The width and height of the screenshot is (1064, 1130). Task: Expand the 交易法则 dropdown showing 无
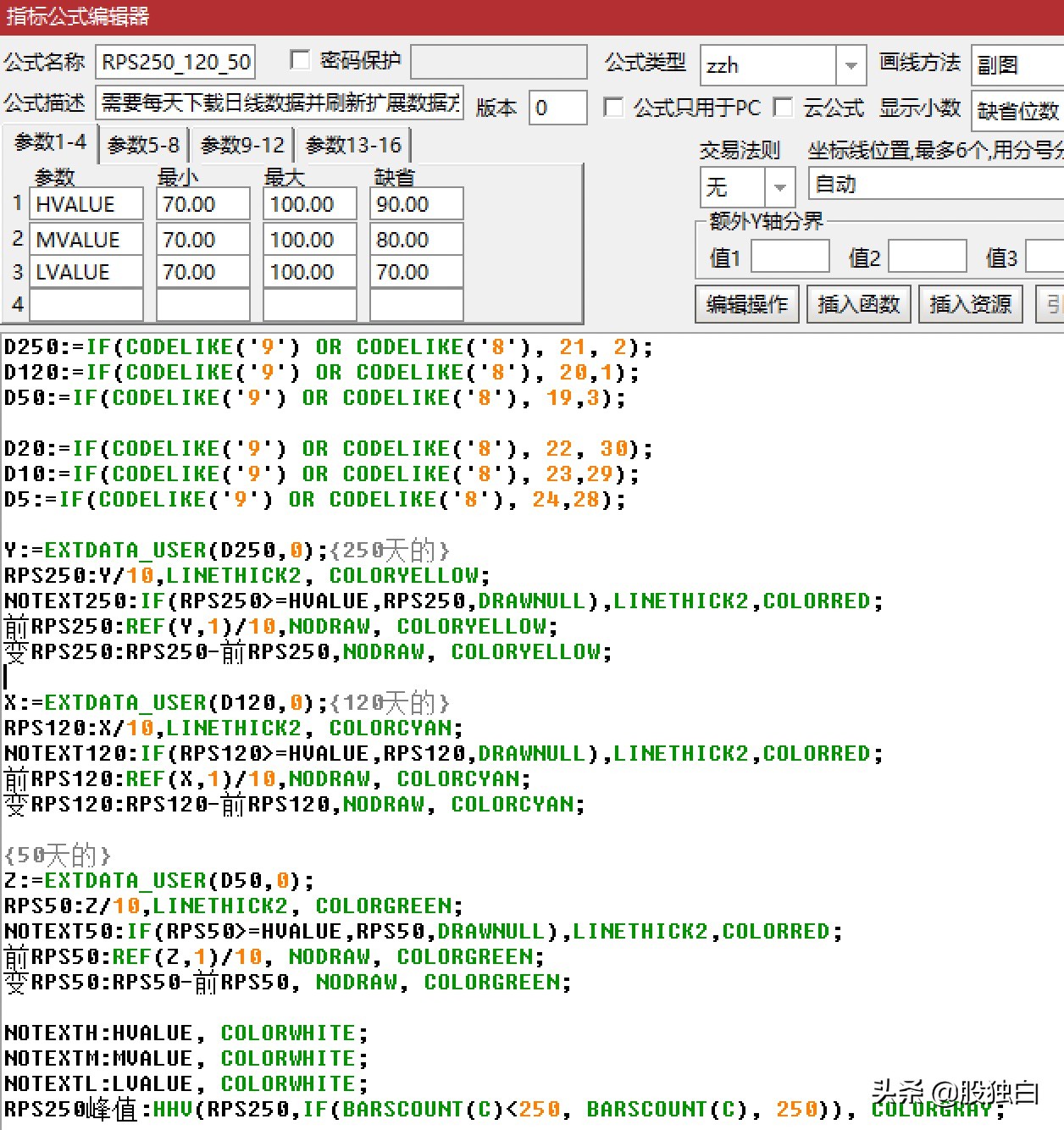[779, 186]
